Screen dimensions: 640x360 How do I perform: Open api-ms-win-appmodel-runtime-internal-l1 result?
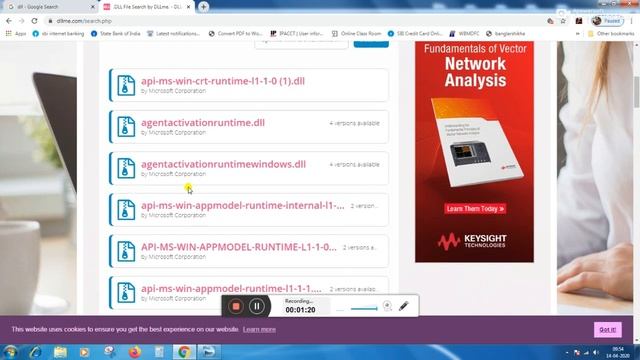[242, 205]
